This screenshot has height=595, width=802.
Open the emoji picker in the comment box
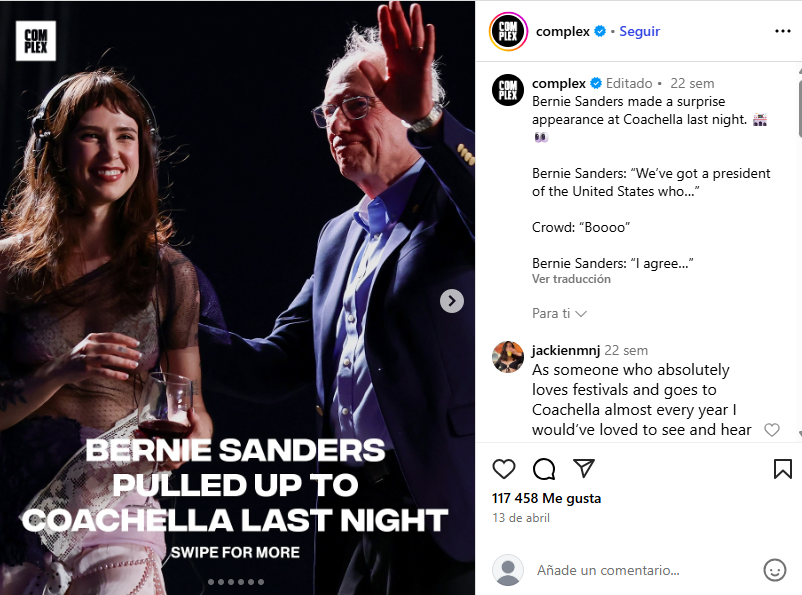775,570
